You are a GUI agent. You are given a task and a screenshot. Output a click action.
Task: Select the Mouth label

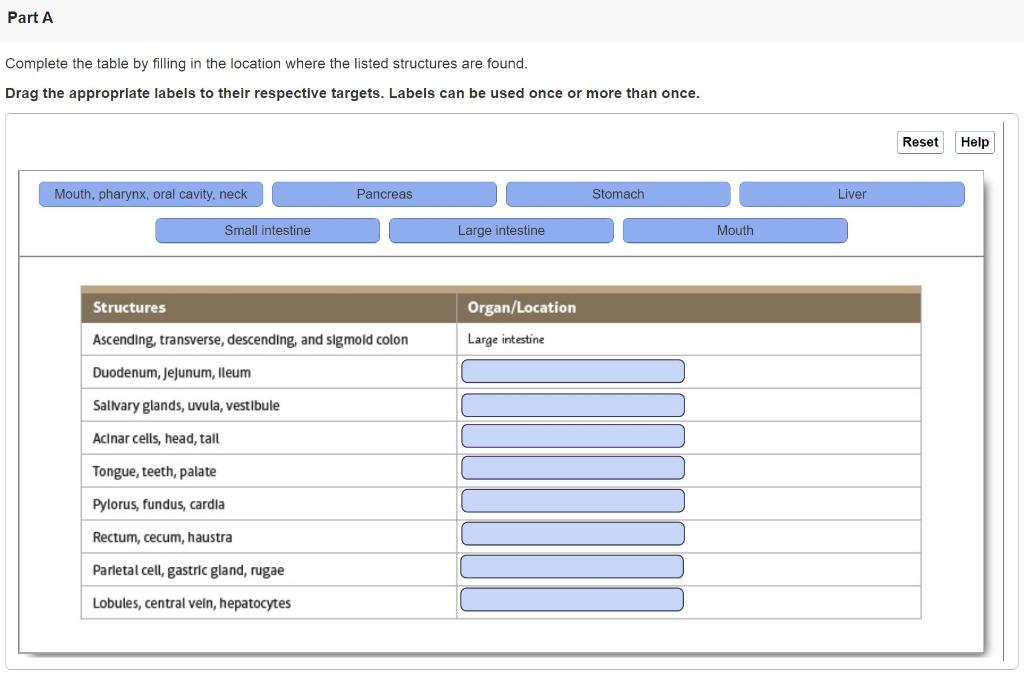(735, 230)
